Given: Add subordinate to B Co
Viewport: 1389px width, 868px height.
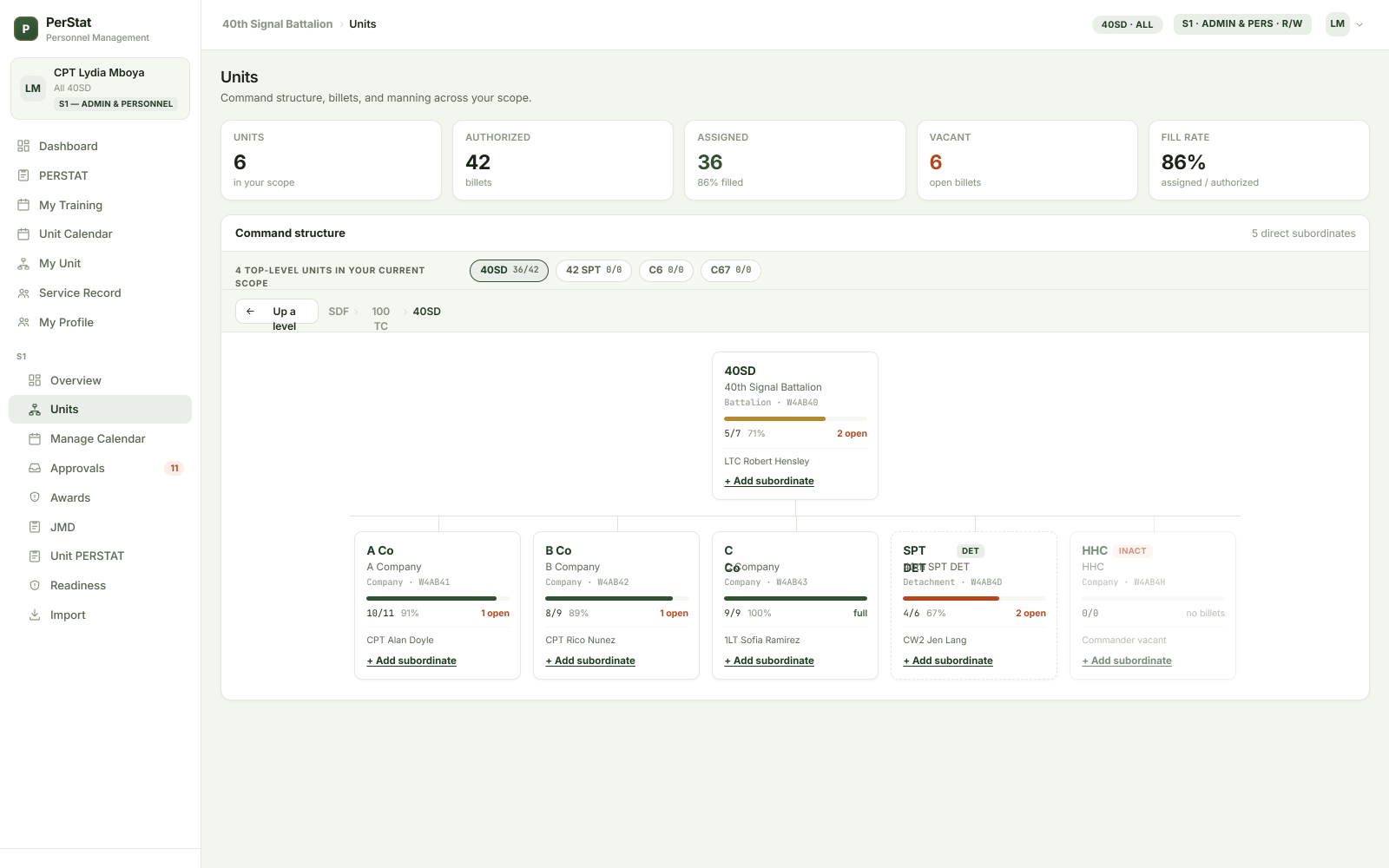Looking at the screenshot, I should [x=590, y=661].
